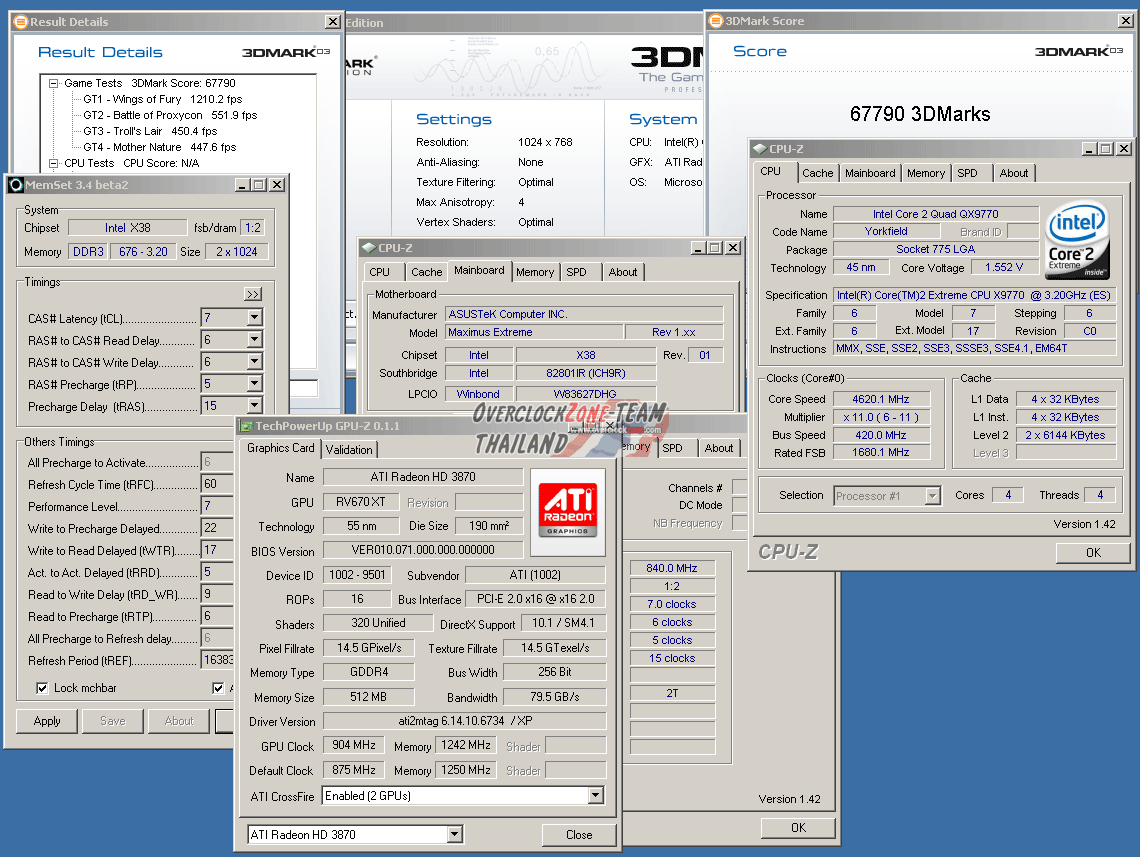The width and height of the screenshot is (1140, 857).
Task: Click Apply in MemSet
Action: pos(47,721)
